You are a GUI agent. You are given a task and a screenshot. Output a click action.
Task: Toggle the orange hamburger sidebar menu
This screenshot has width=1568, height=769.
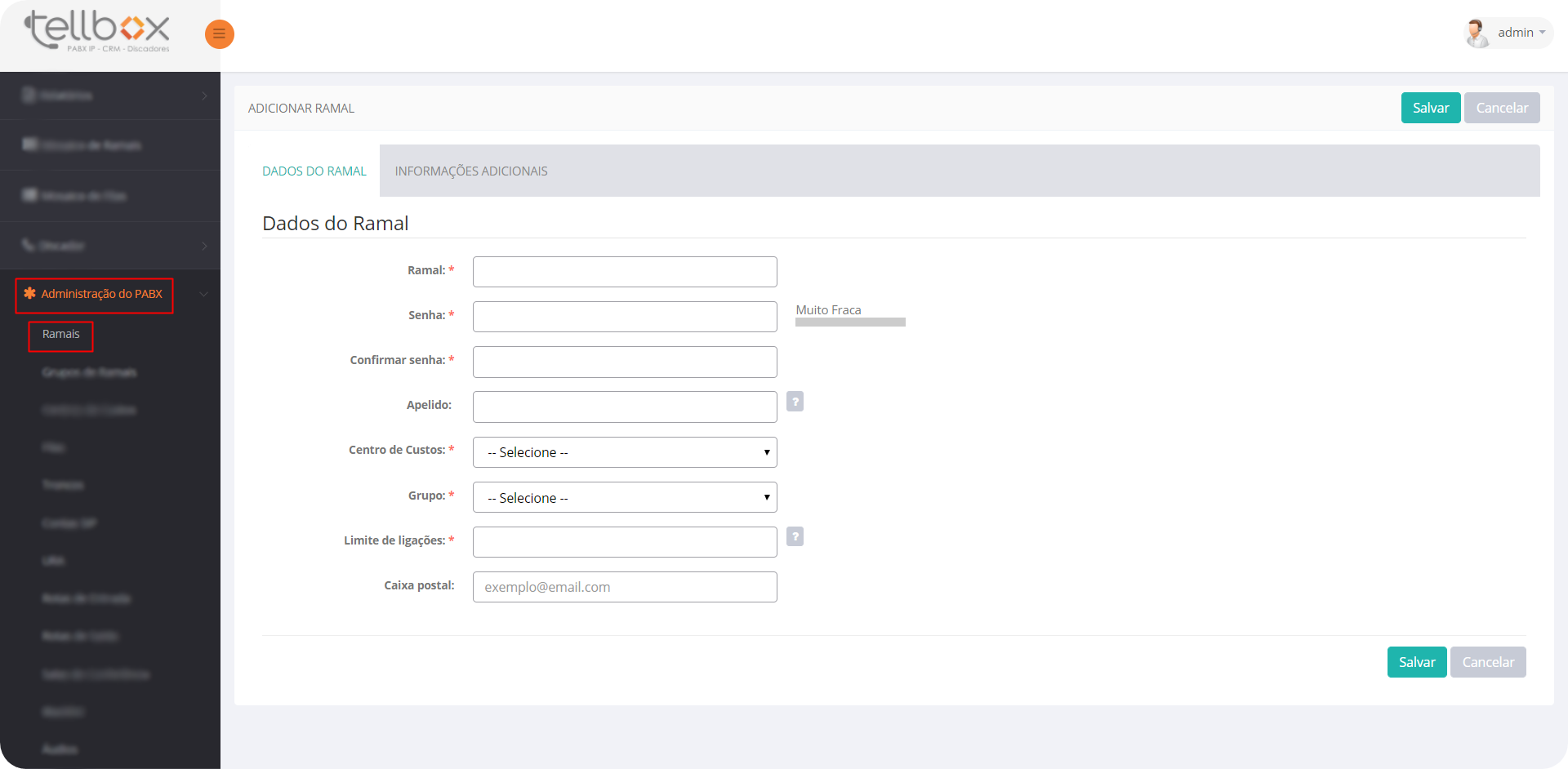point(219,33)
